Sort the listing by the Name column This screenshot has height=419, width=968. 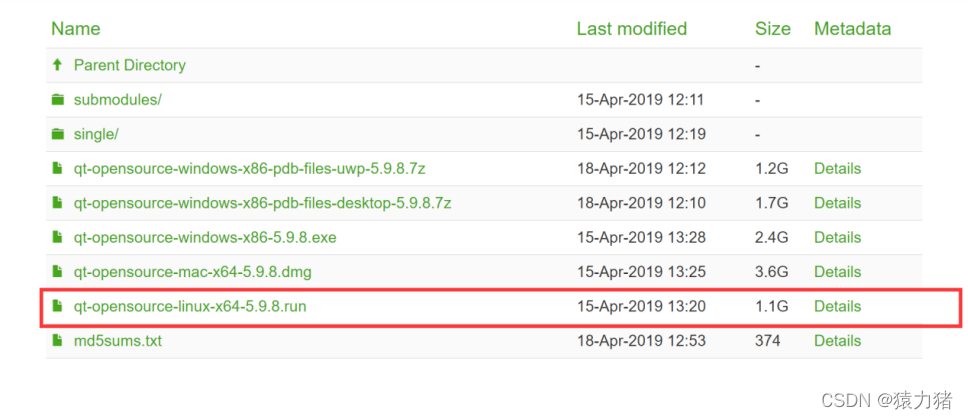coord(76,28)
